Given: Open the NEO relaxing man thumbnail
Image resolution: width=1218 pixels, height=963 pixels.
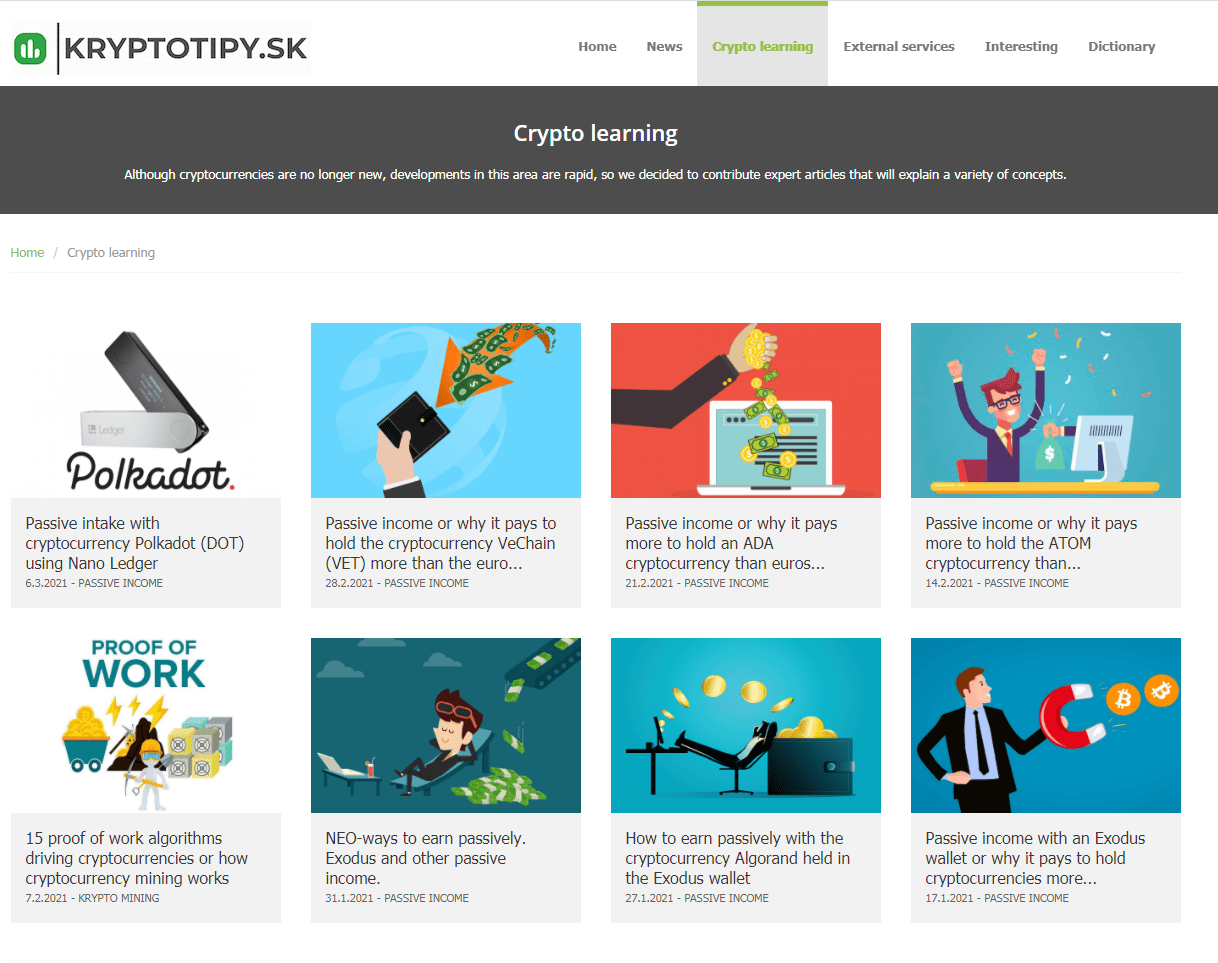Looking at the screenshot, I should (446, 725).
